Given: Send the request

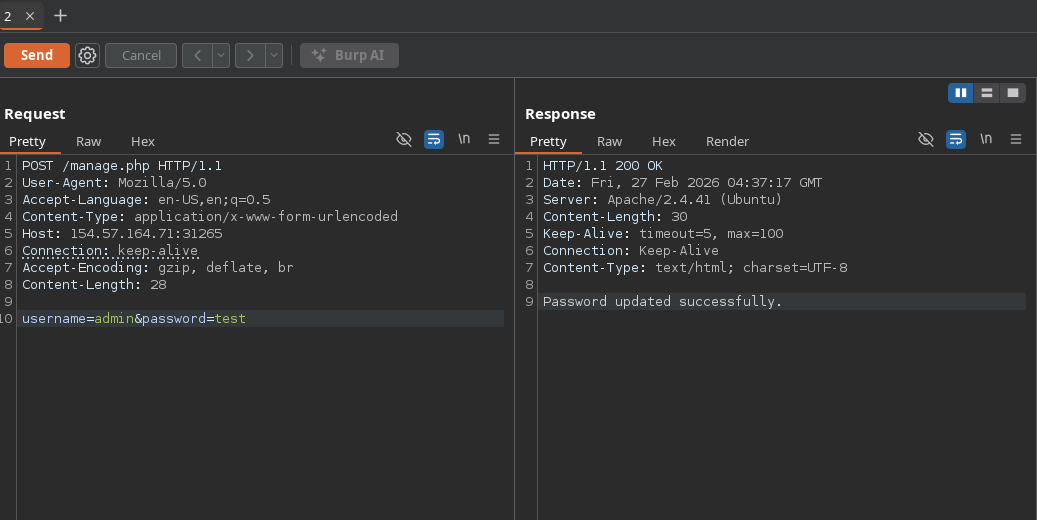Looking at the screenshot, I should (36, 56).
